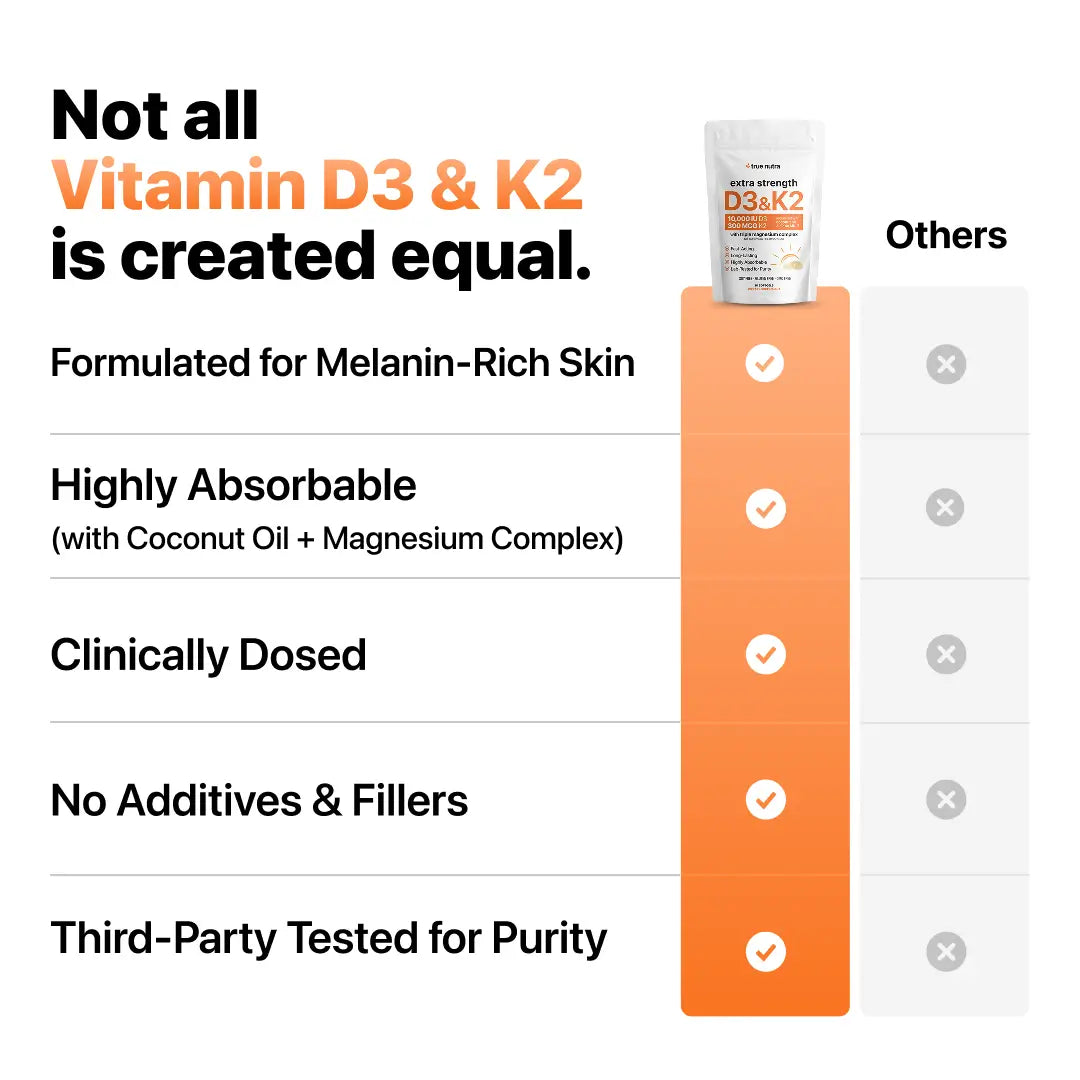
Task: Click the gray X beside Highly Absorbable
Action: click(x=945, y=508)
